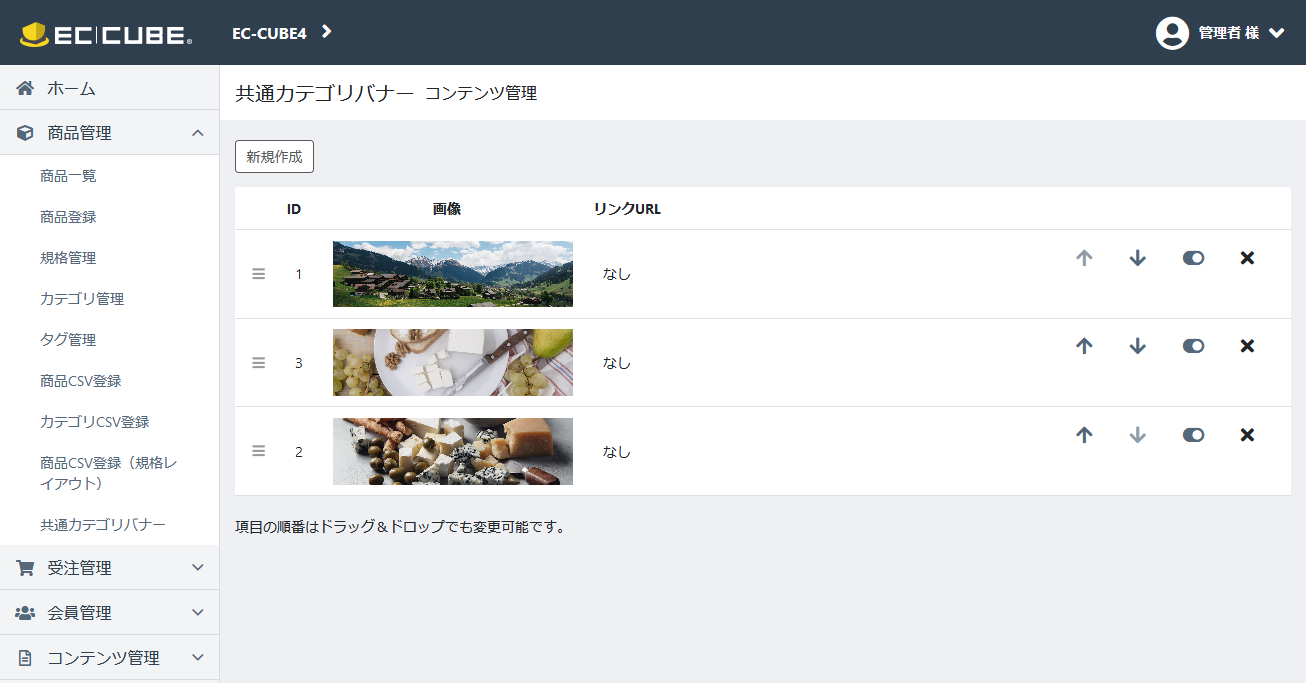Open 商品登録 in the sidebar
This screenshot has width=1306, height=683.
pos(68,217)
